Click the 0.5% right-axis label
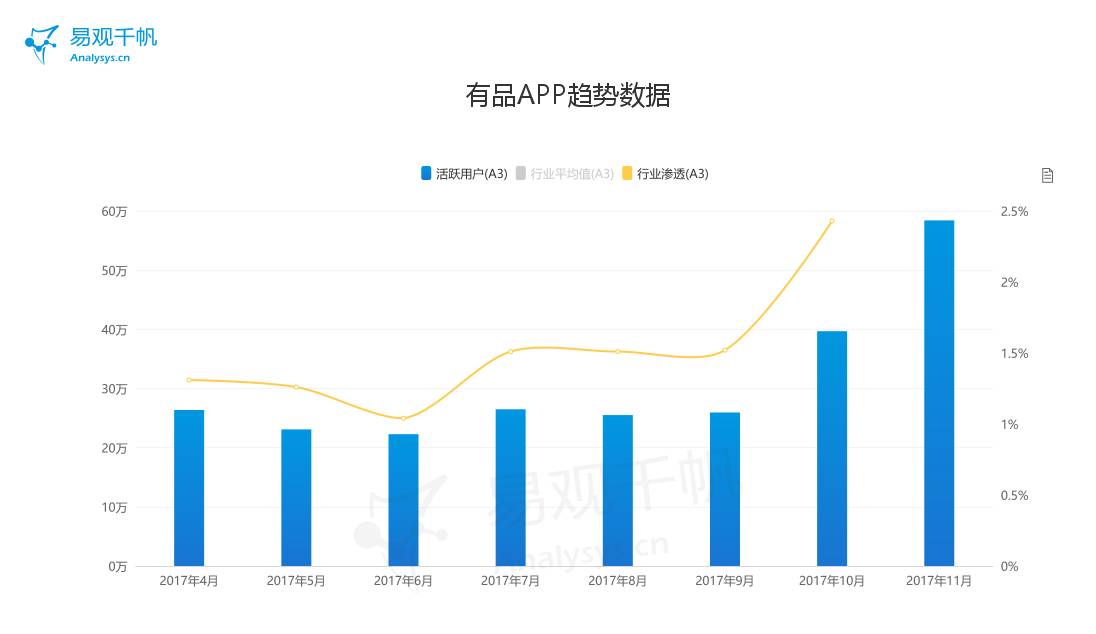 click(1014, 495)
